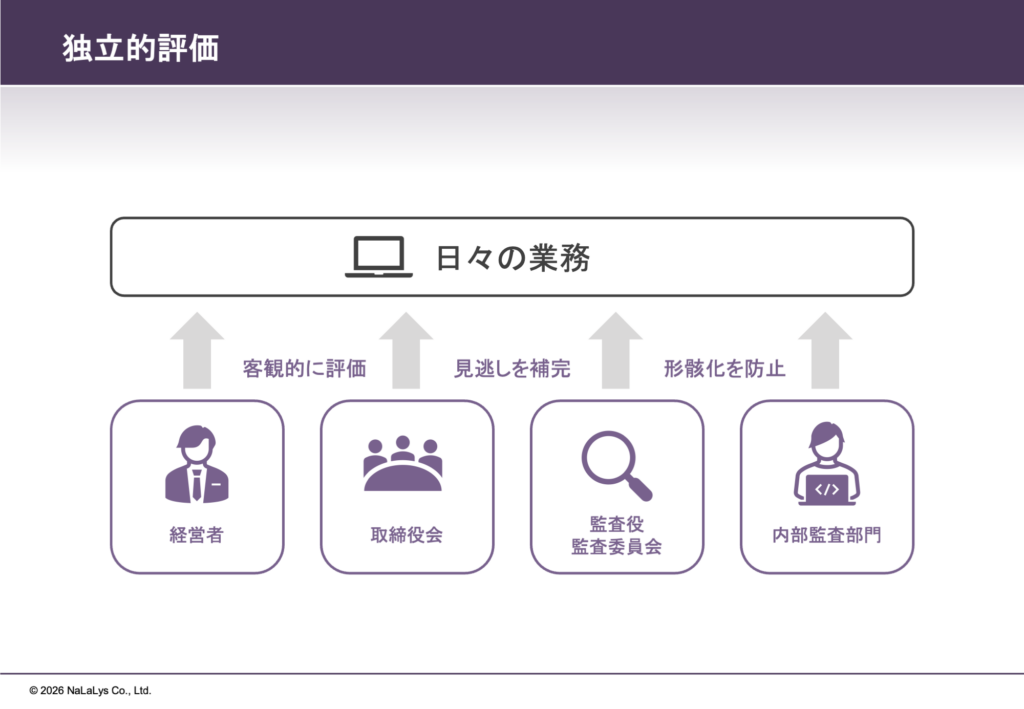Select the 内部監査部門 label text
The width and height of the screenshot is (1024, 709).
[826, 535]
